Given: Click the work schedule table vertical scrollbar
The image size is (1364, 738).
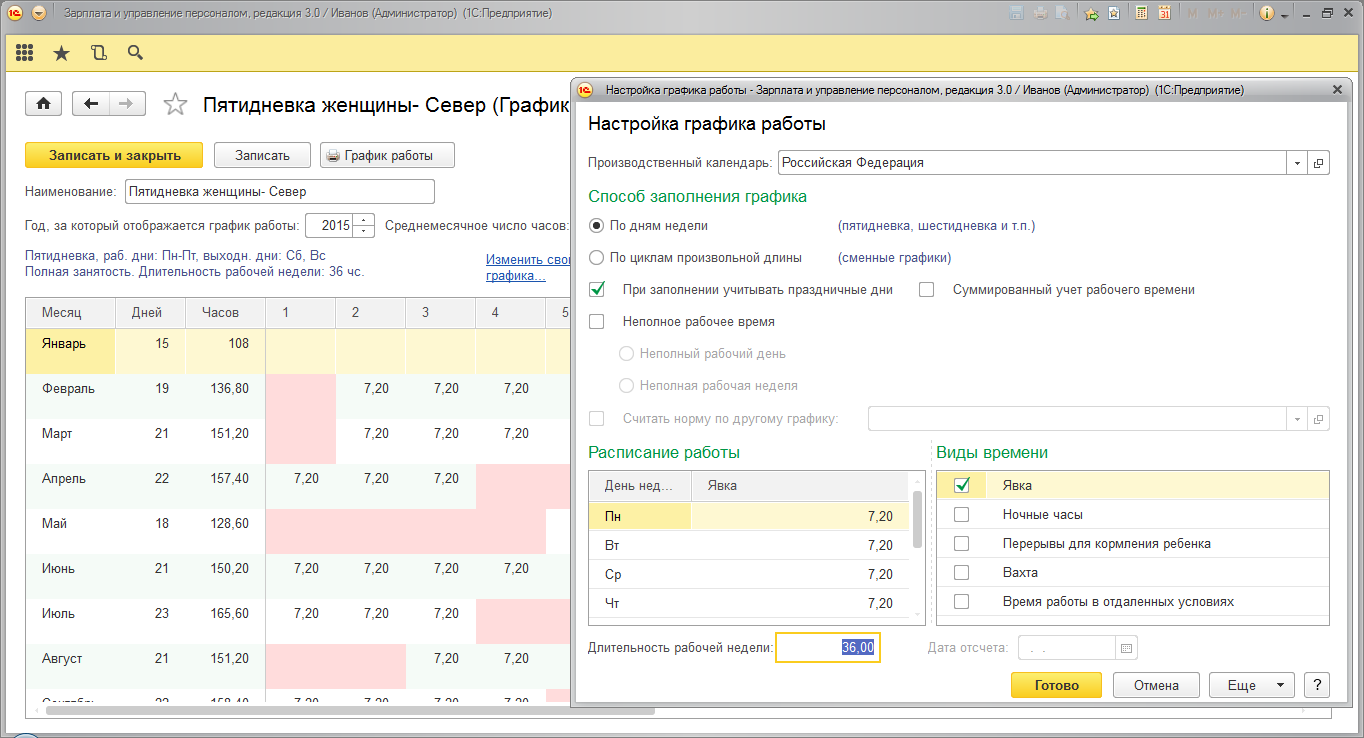Looking at the screenshot, I should click(917, 520).
